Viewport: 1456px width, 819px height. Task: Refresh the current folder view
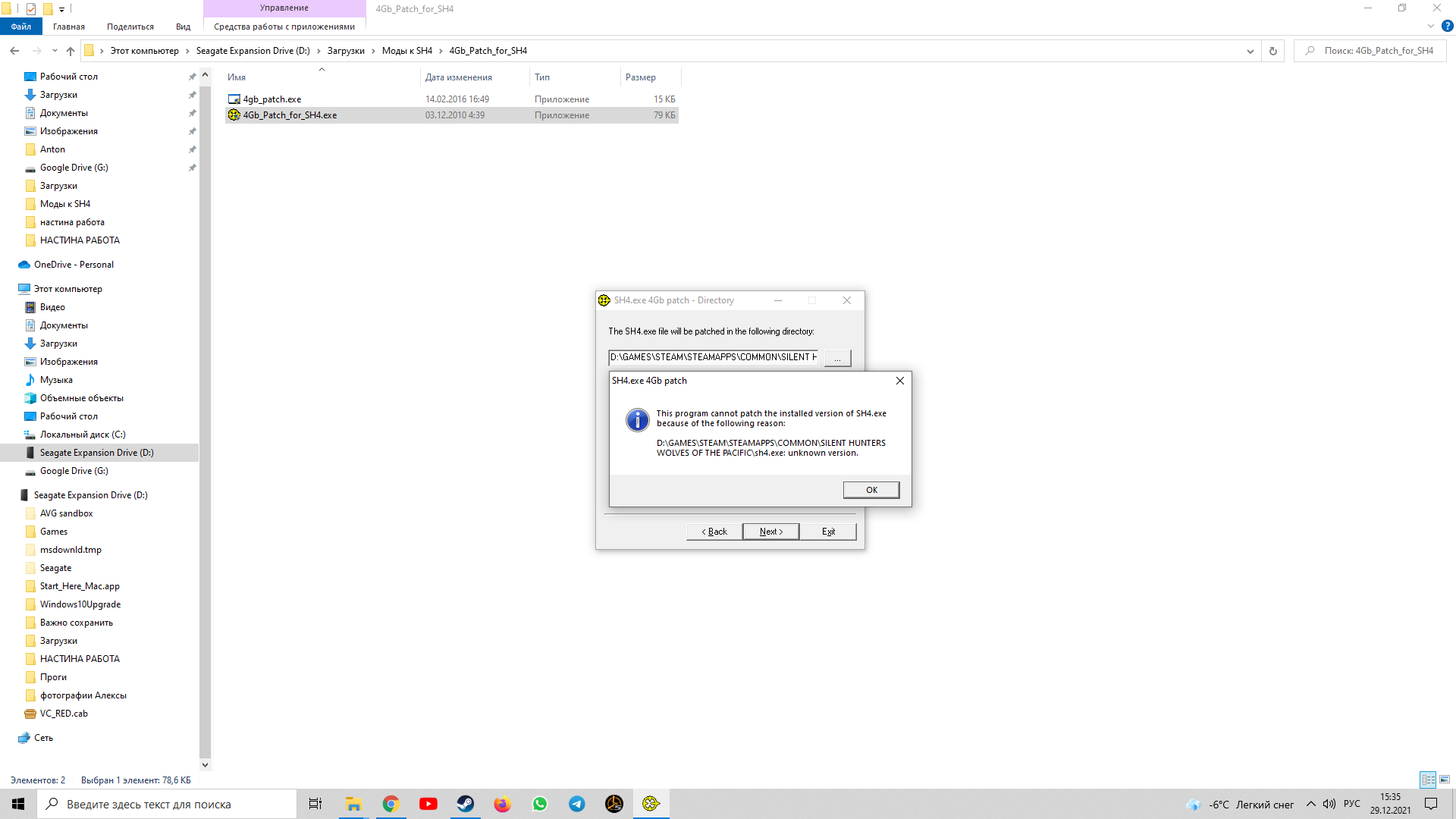pyautogui.click(x=1273, y=51)
